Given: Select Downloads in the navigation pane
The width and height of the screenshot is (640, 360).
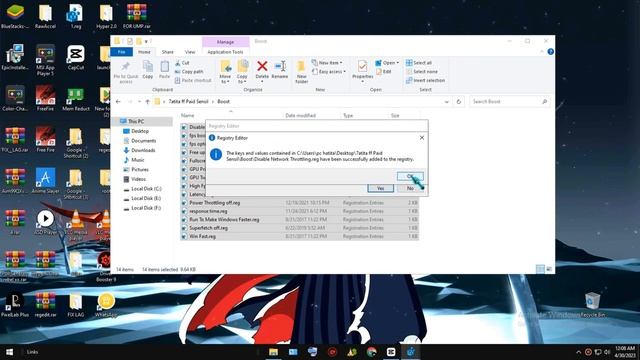Looking at the screenshot, I should (x=143, y=150).
